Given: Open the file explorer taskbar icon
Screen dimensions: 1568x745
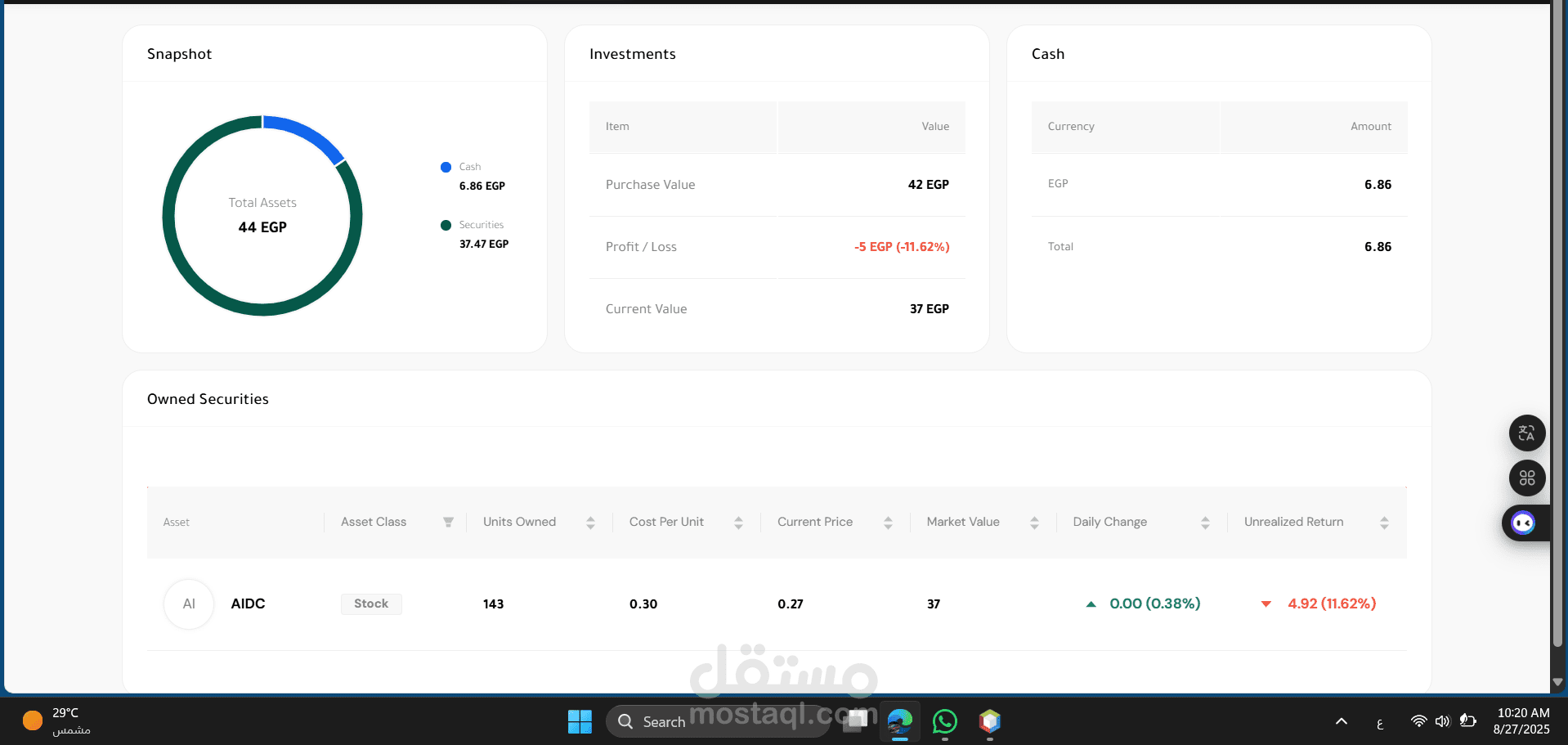Looking at the screenshot, I should (855, 721).
